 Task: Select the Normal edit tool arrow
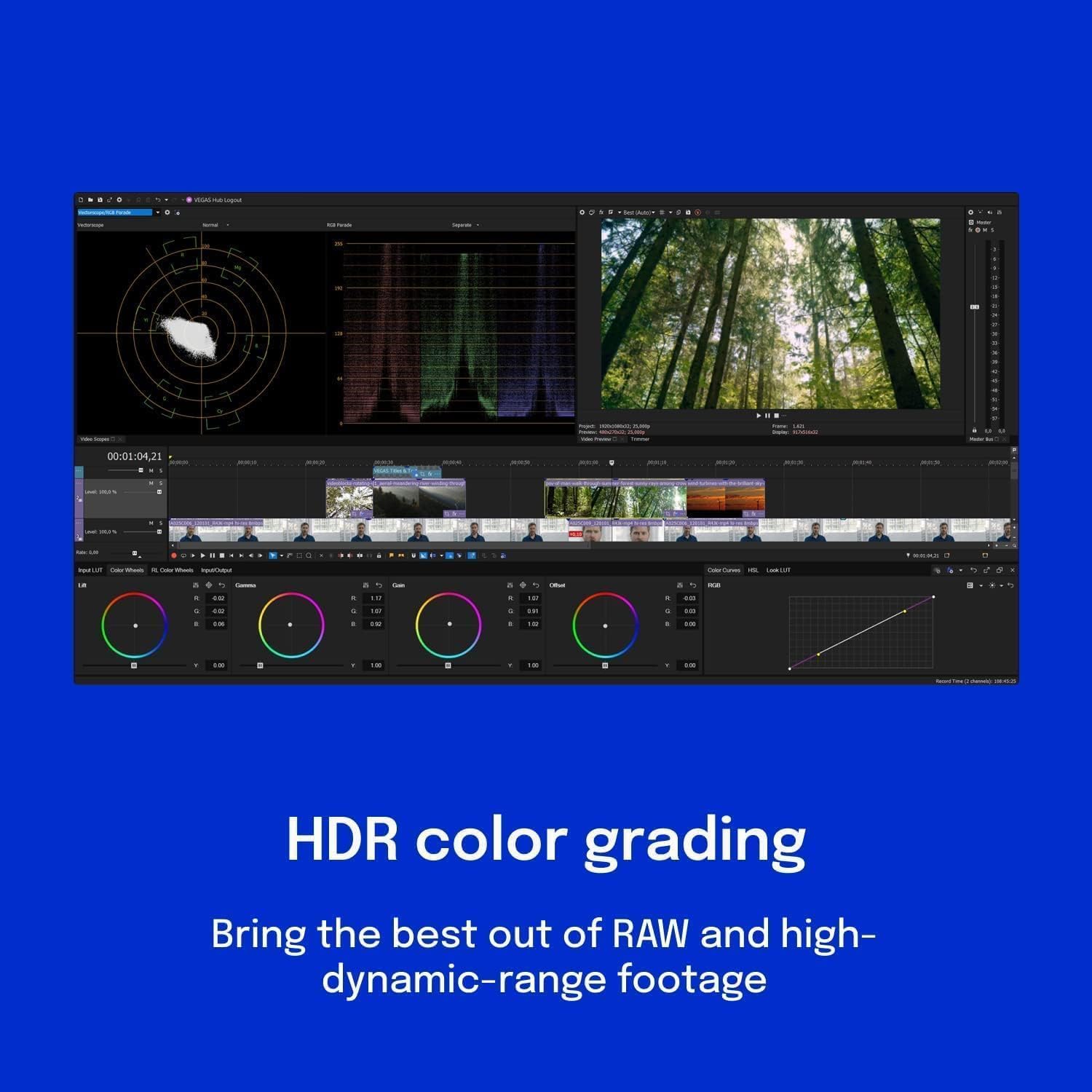pyautogui.click(x=272, y=555)
